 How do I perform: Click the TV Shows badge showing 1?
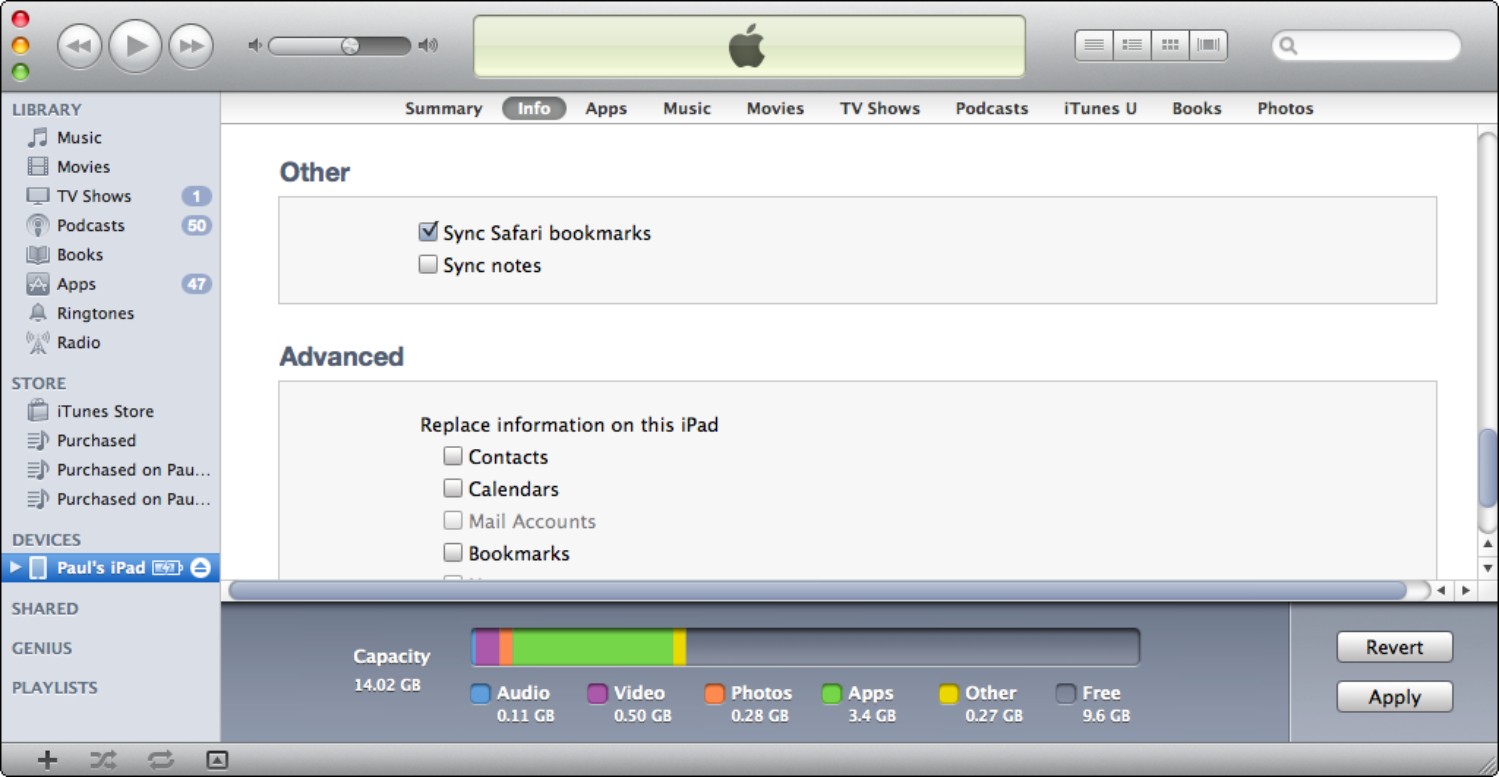[196, 196]
